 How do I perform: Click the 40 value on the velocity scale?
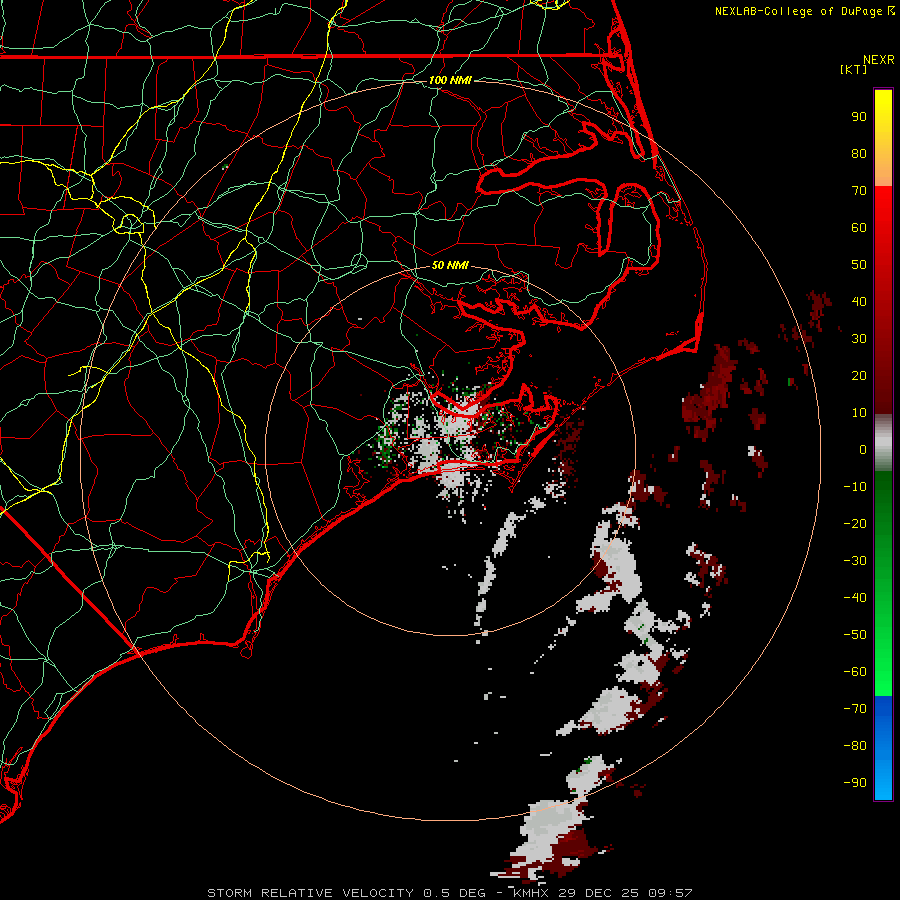(859, 301)
